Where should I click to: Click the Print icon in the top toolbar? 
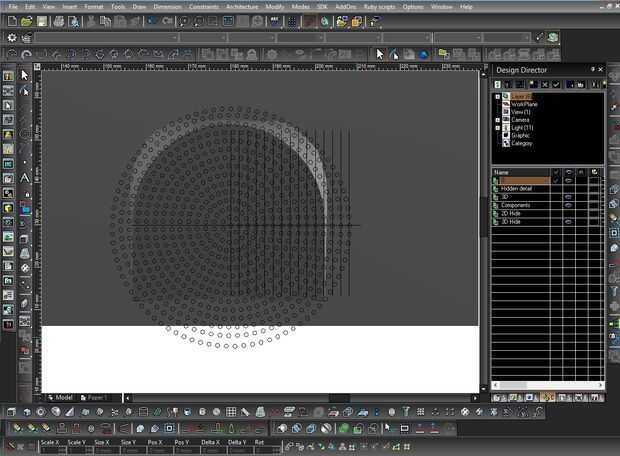60,21
